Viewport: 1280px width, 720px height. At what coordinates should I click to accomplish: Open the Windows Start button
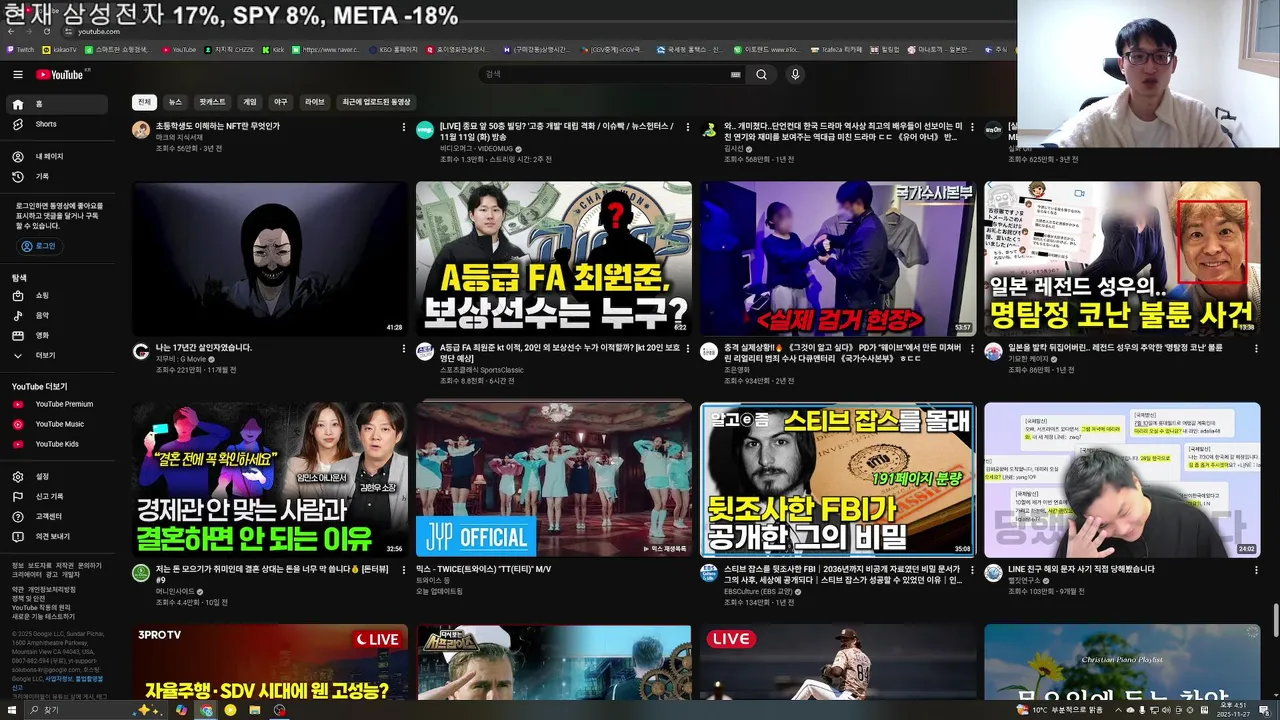coord(14,710)
